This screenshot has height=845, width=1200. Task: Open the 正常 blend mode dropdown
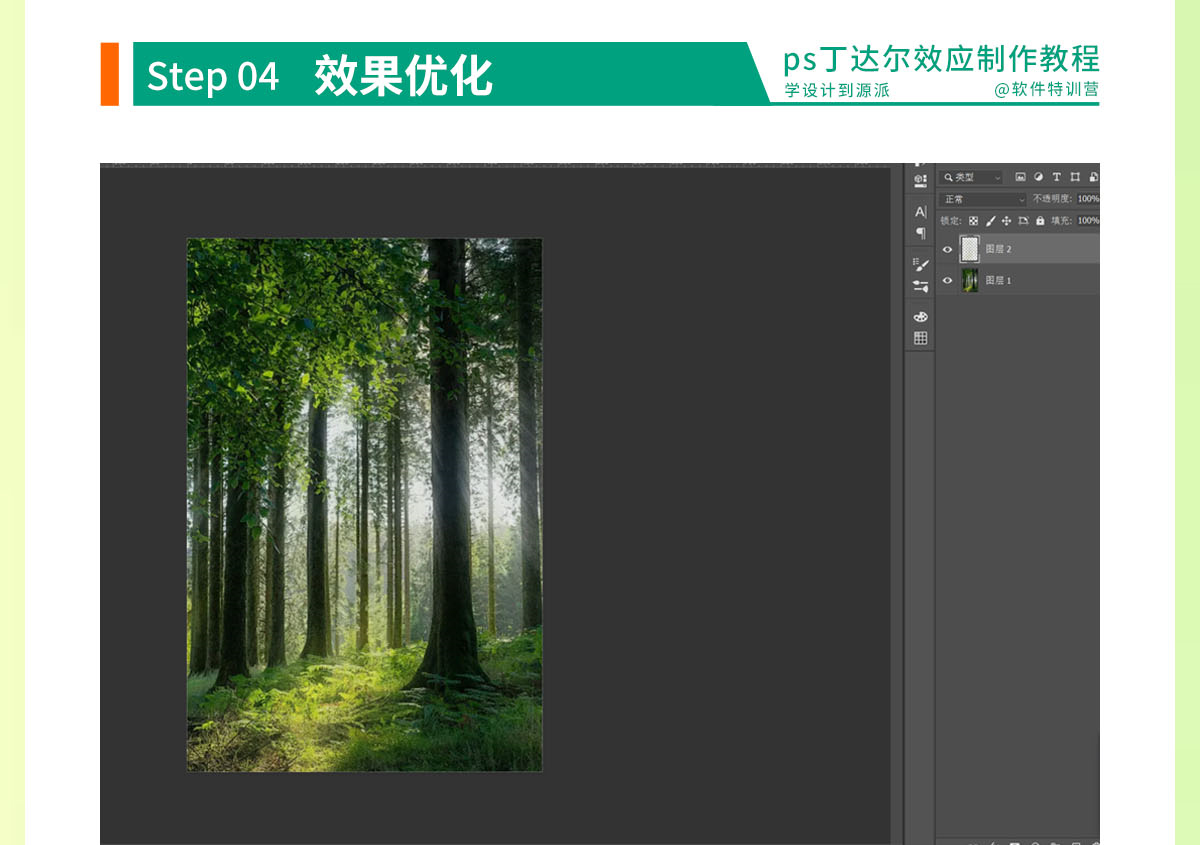tap(983, 199)
